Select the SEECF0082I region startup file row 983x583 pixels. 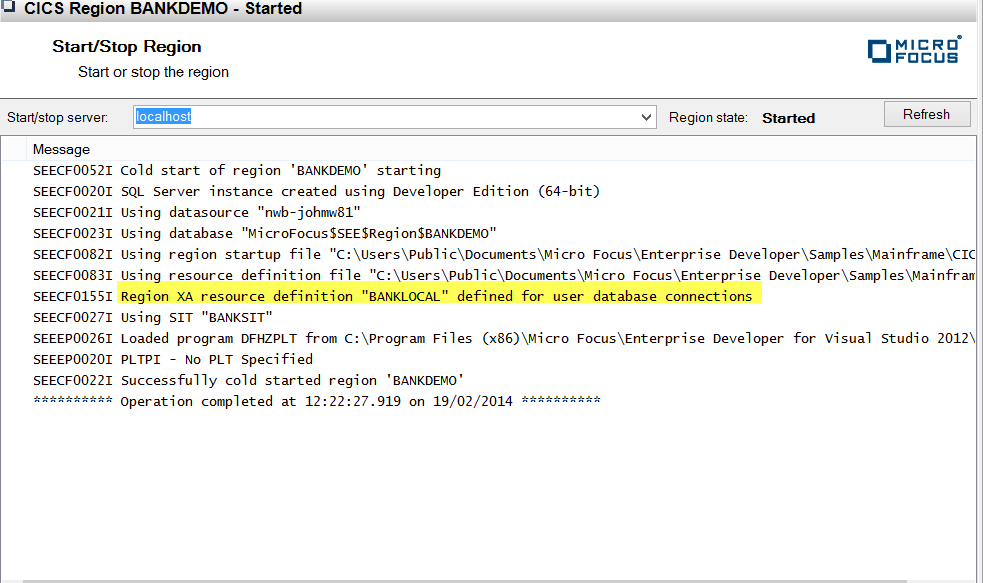click(x=500, y=254)
